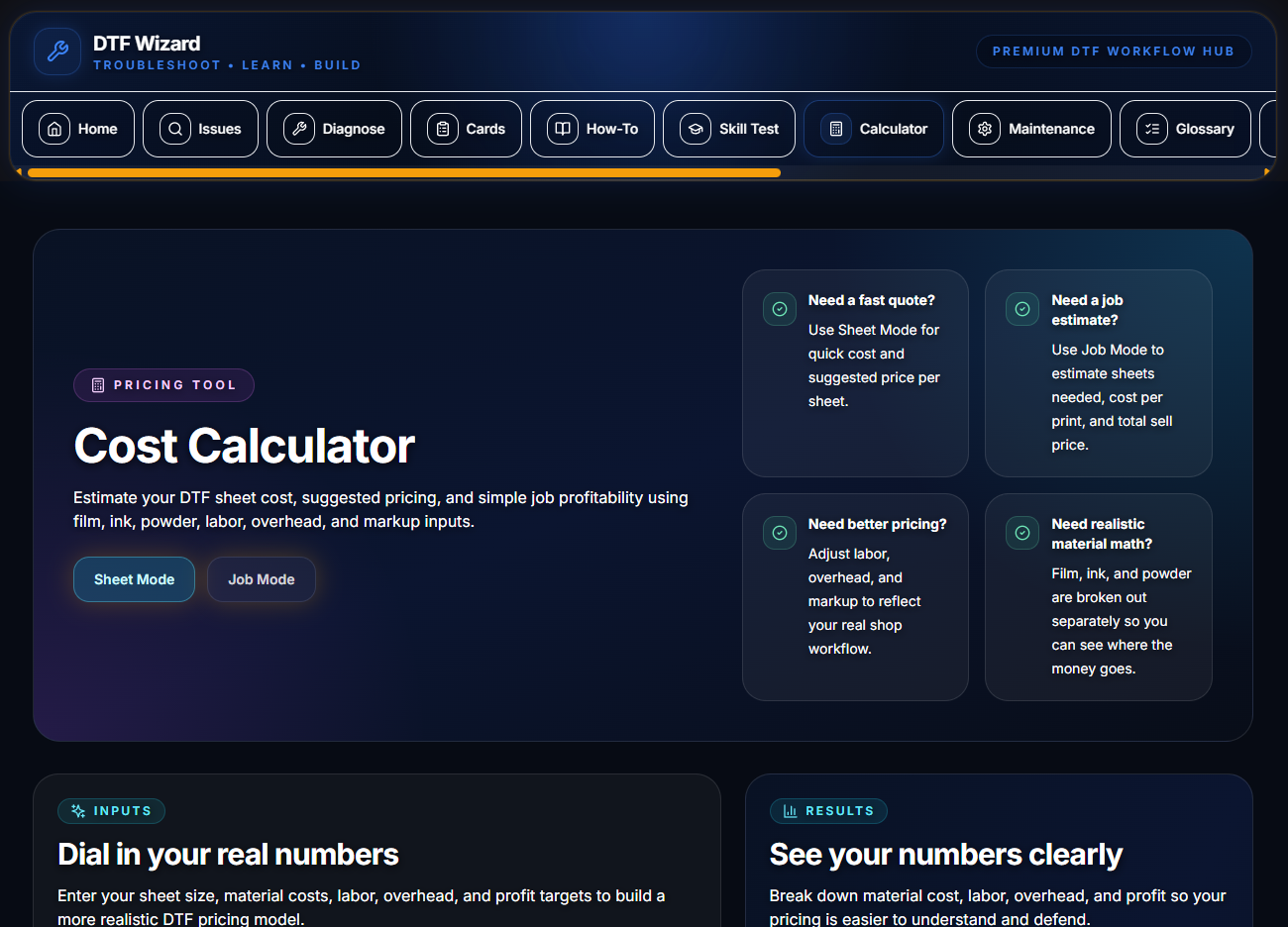Click the Home house icon
The height and width of the screenshot is (927, 1288).
pyautogui.click(x=54, y=129)
